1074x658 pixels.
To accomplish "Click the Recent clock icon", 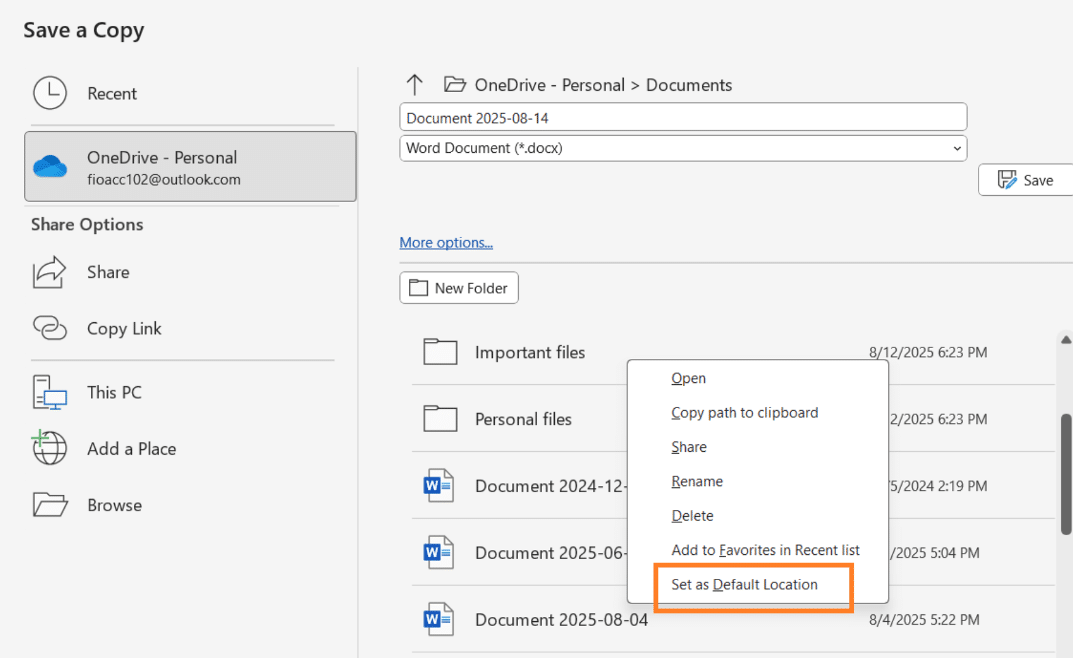I will coord(49,93).
